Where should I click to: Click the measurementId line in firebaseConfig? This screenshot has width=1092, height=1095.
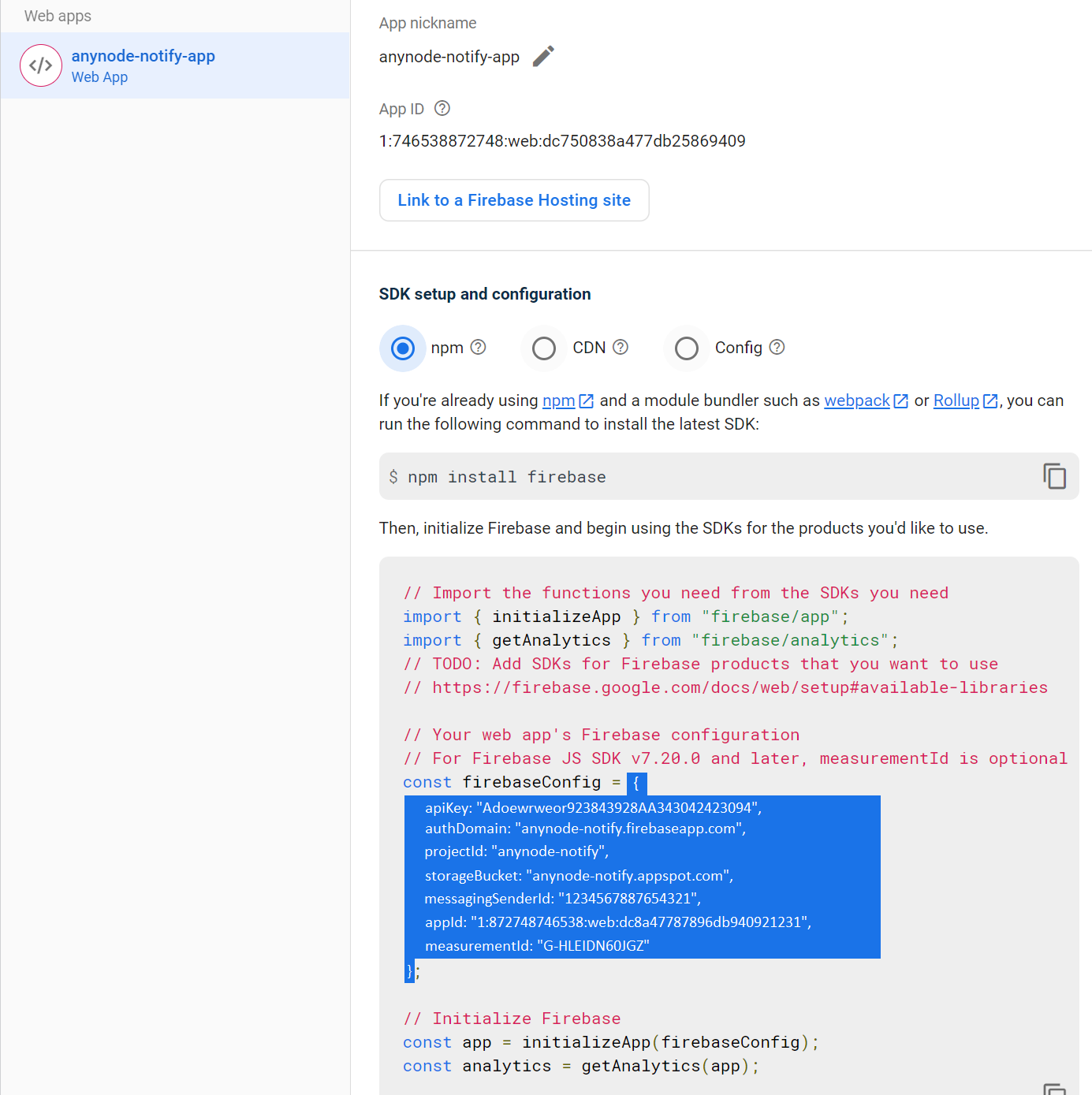tap(537, 945)
